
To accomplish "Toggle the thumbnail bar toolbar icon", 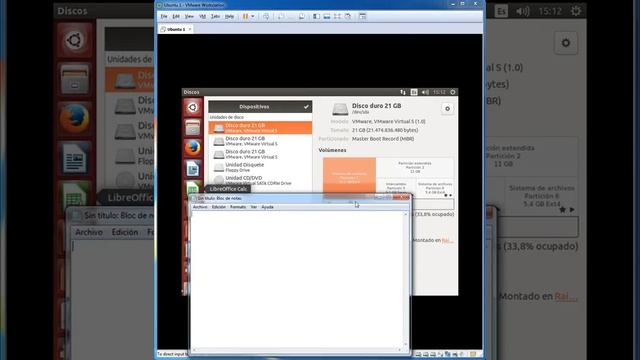I will [327, 16].
